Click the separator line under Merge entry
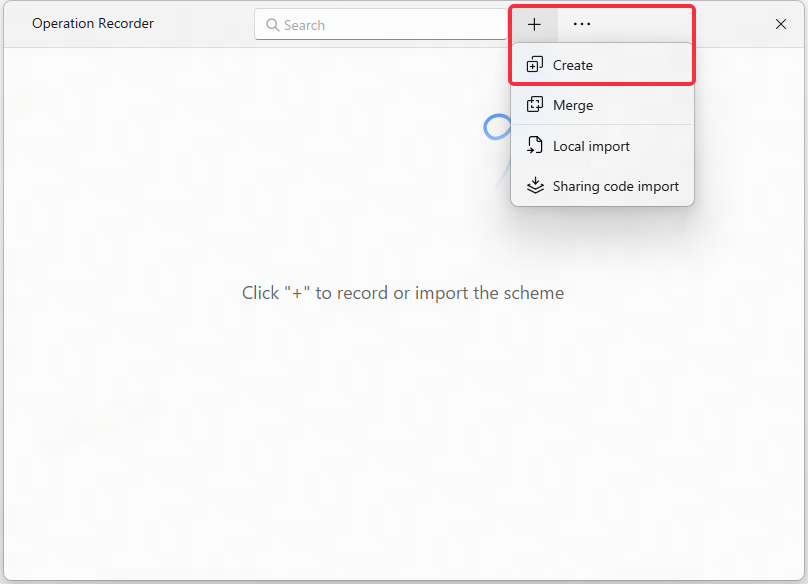 [602, 124]
